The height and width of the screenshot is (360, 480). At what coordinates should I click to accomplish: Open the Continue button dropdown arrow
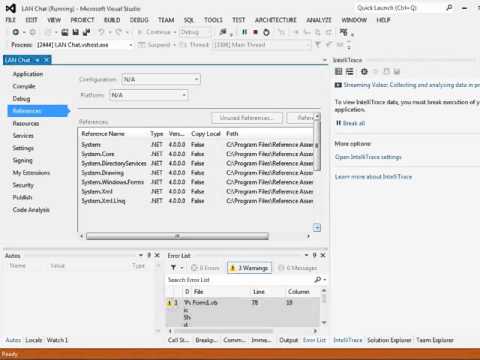pyautogui.click(x=175, y=32)
